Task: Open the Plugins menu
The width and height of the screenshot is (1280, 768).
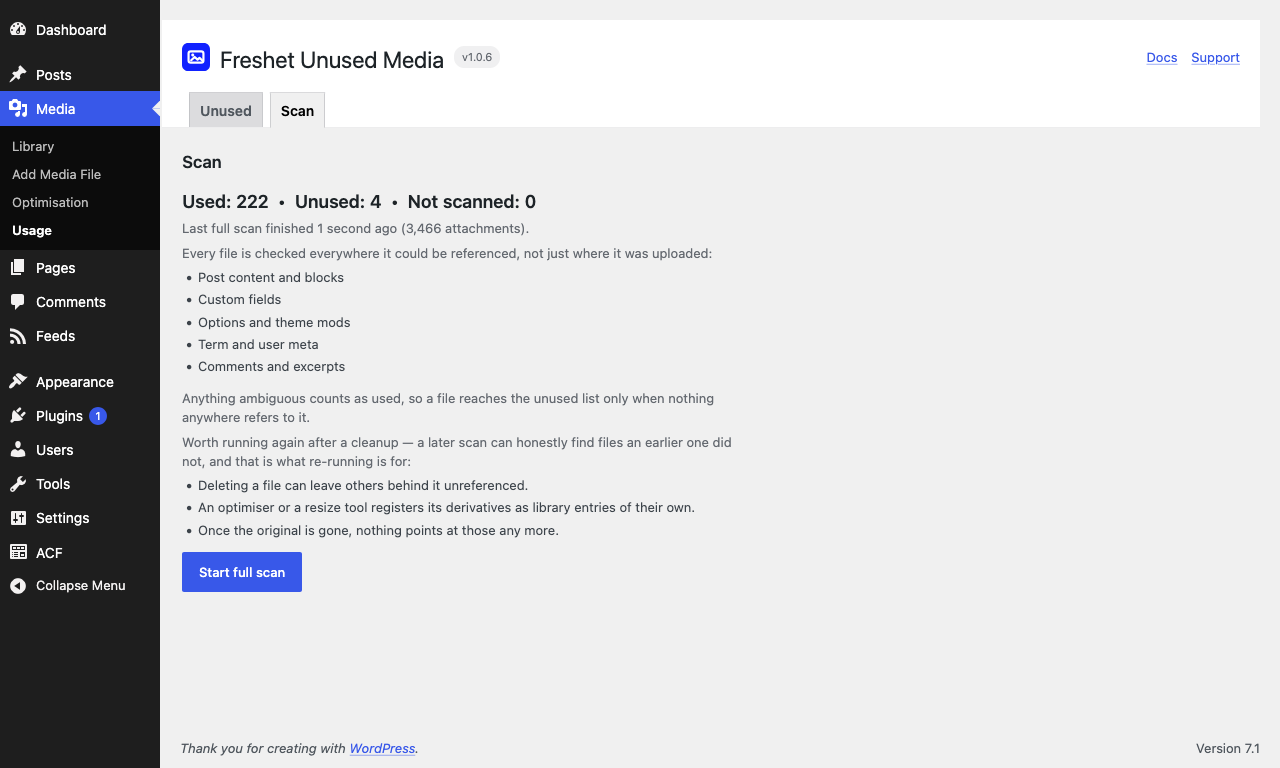Action: 80,416
